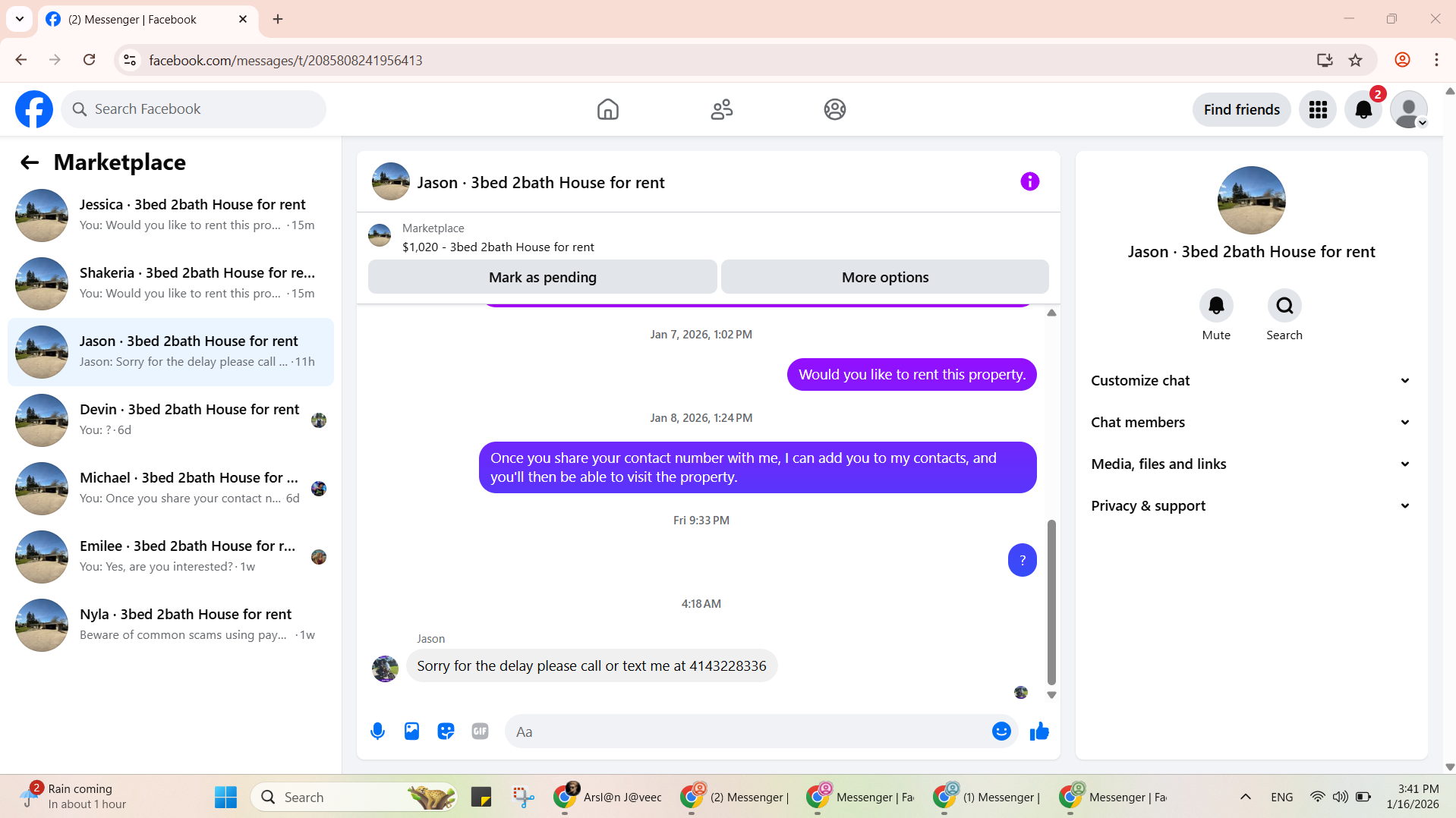Open Devin's conversation
Image resolution: width=1456 pixels, height=818 pixels.
[171, 420]
